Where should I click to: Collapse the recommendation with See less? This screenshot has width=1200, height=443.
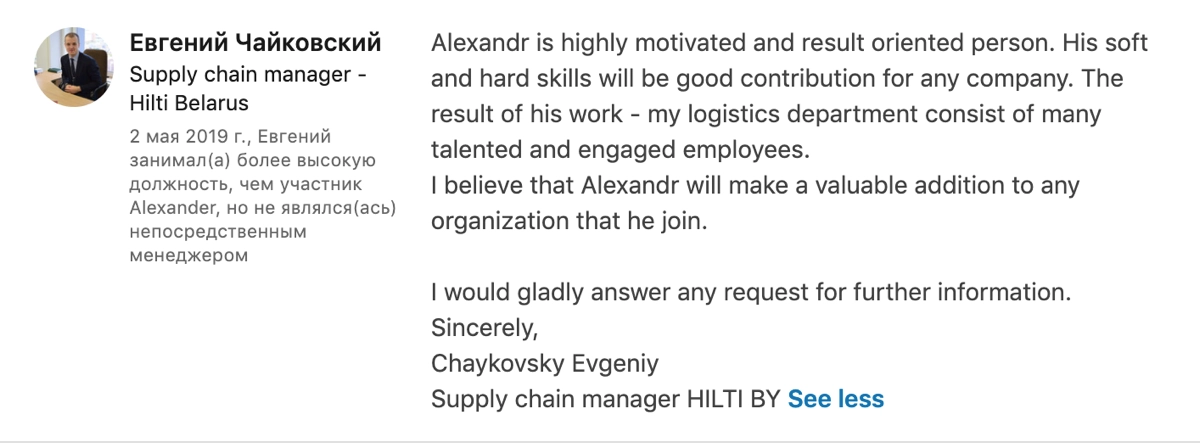(836, 399)
